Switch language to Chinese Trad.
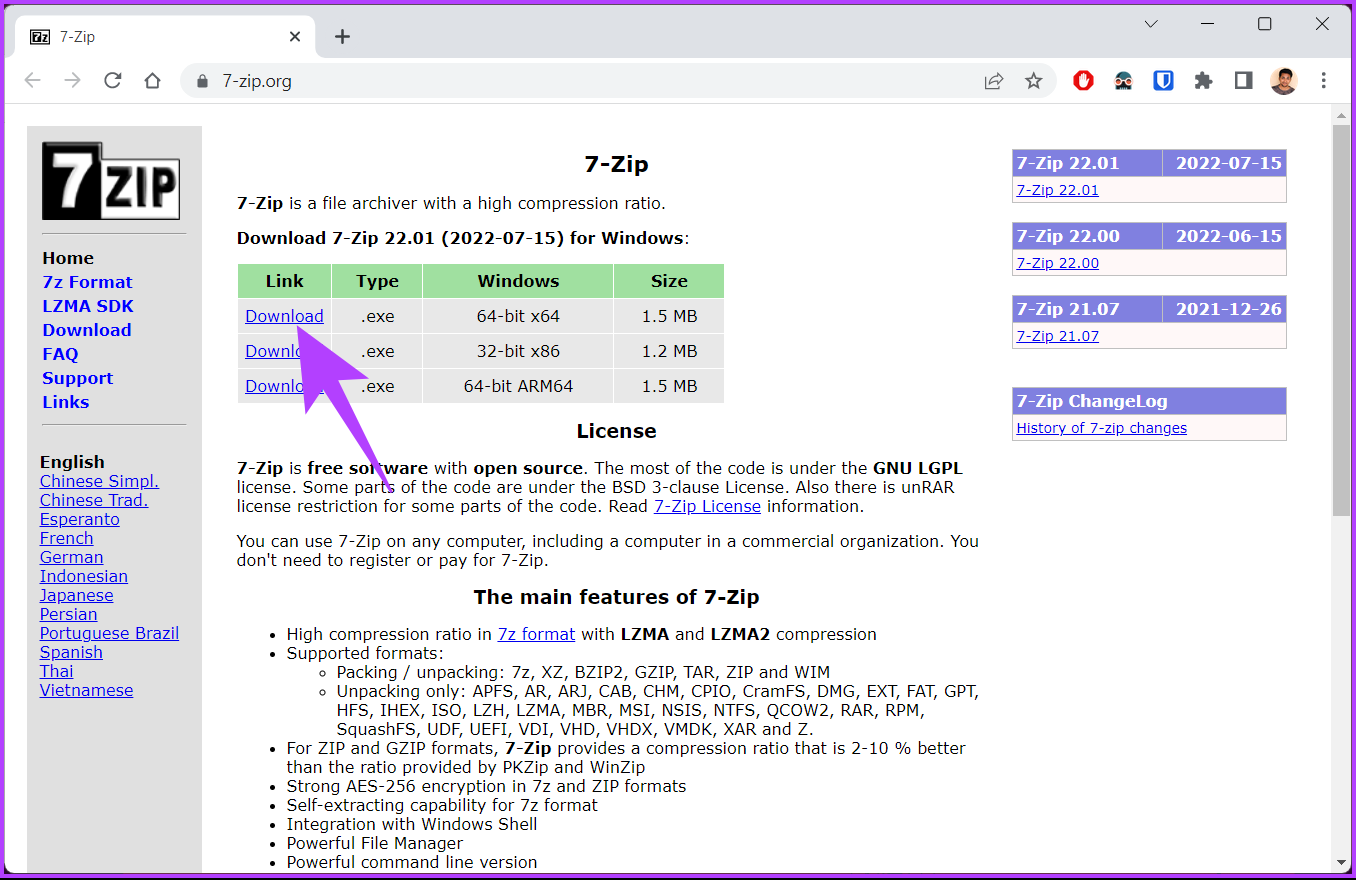The width and height of the screenshot is (1356, 880). (94, 500)
